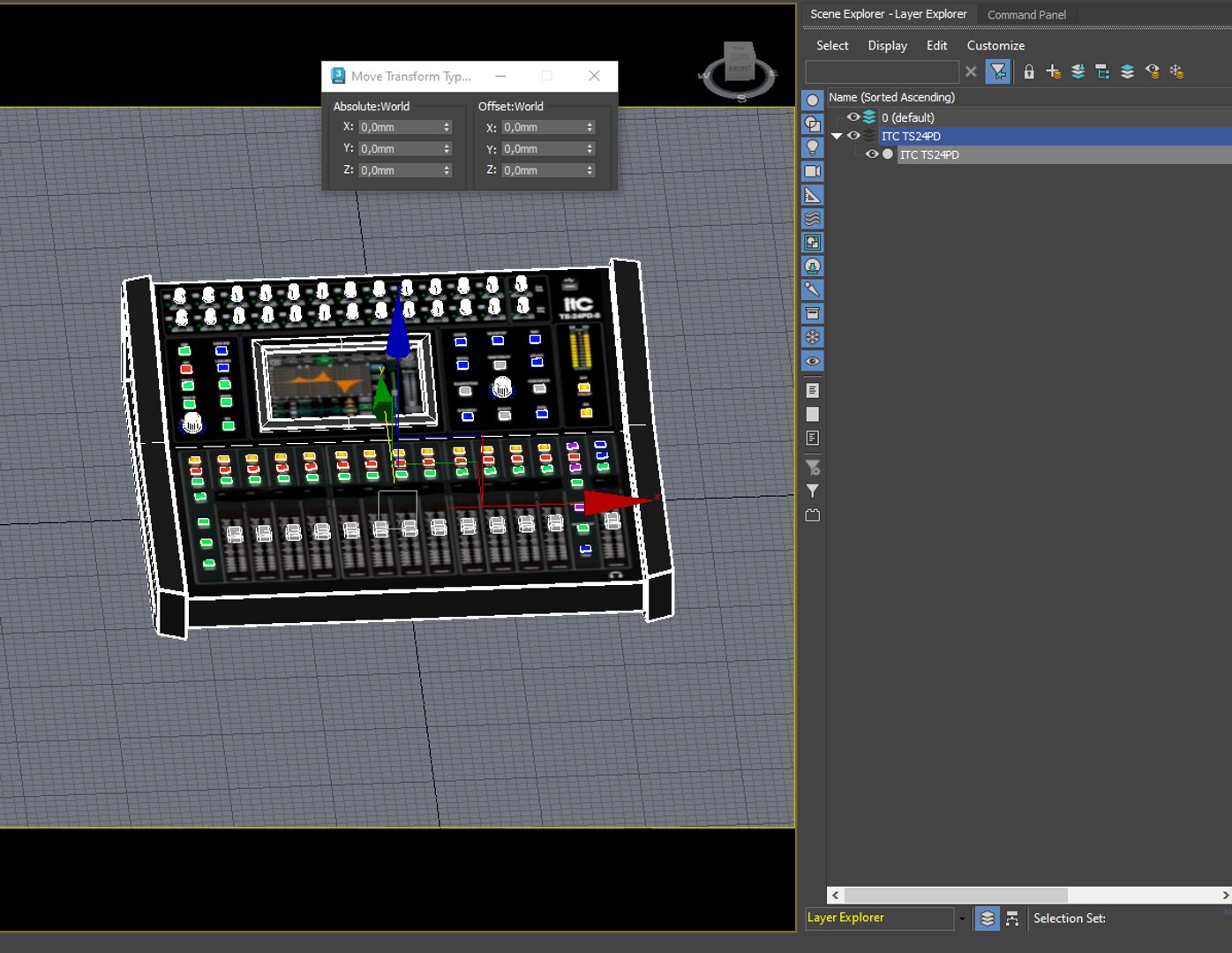Click Offset Z spinner arrows
Viewport: 1232px width, 953px height.
pos(590,170)
